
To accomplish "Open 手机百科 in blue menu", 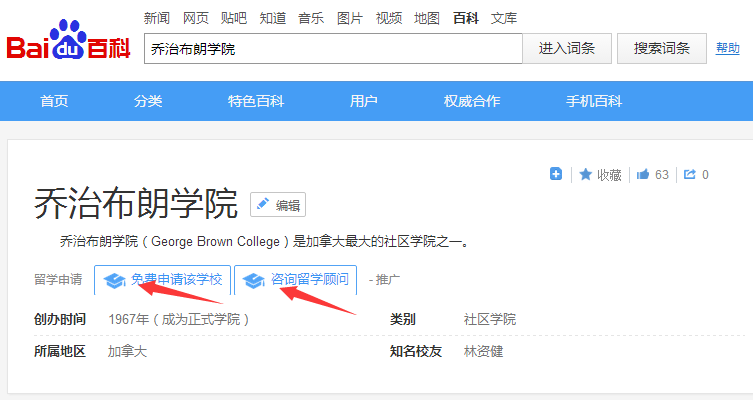I will pyautogui.click(x=594, y=101).
